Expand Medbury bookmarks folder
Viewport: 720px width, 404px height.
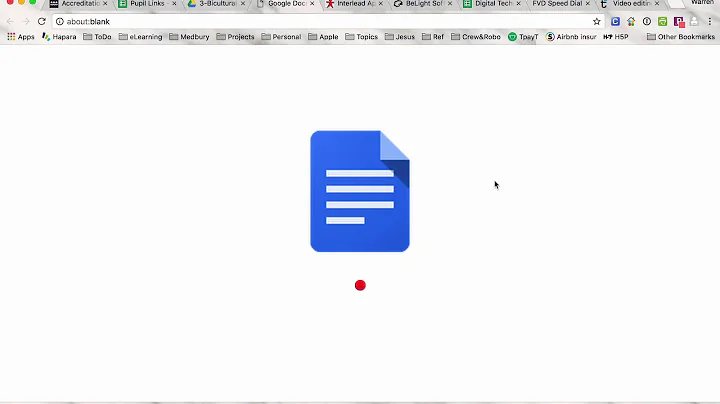click(x=189, y=37)
